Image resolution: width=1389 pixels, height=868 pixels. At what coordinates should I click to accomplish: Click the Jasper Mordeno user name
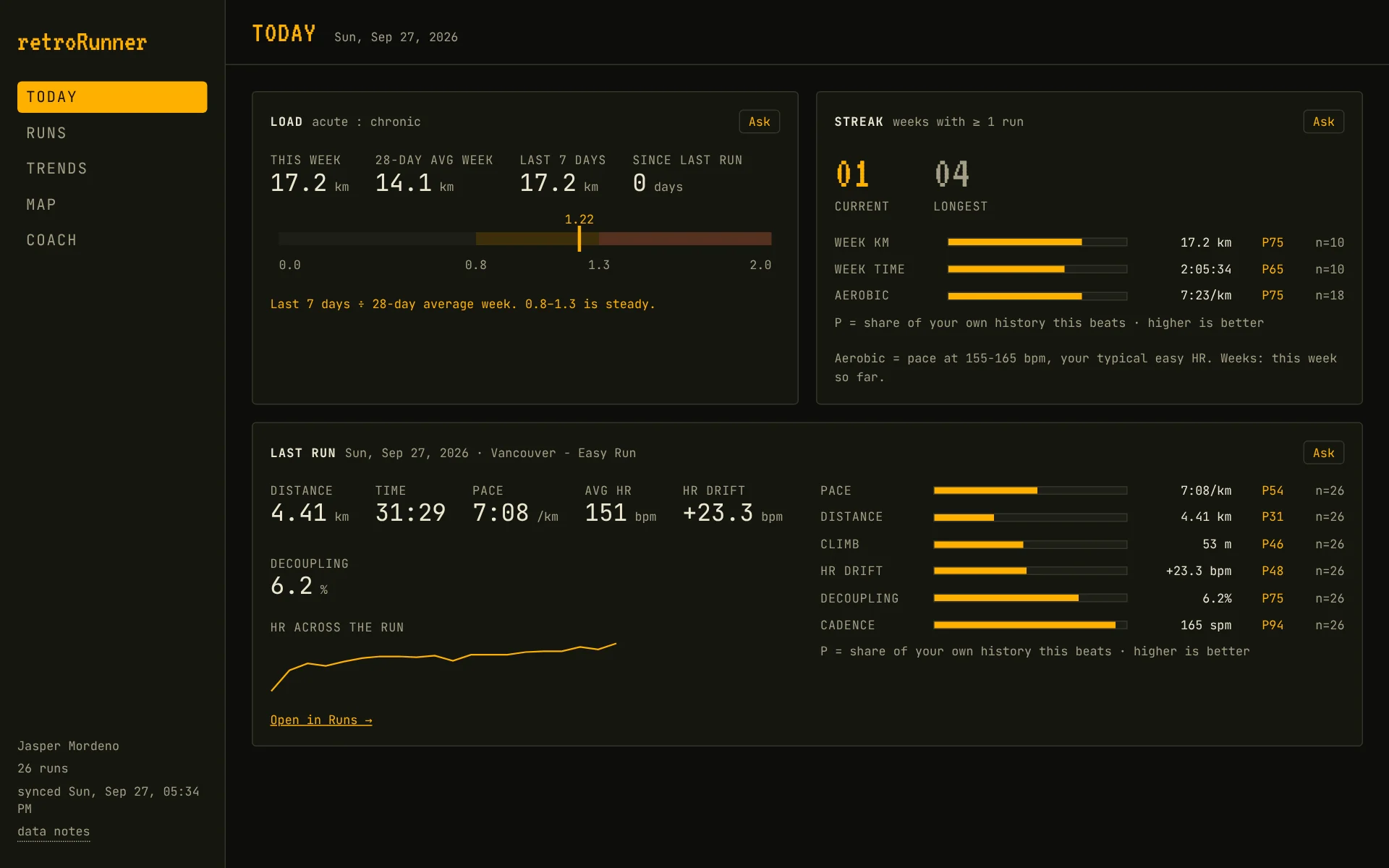tap(68, 746)
